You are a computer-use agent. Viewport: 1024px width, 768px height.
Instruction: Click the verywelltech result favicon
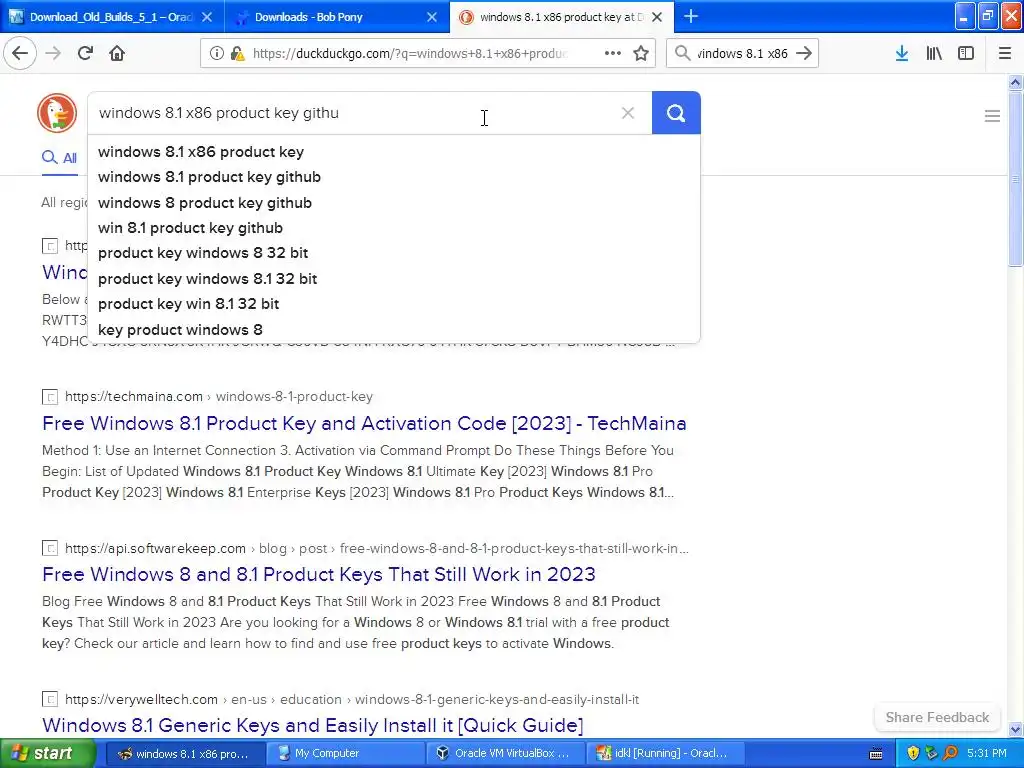click(50, 699)
